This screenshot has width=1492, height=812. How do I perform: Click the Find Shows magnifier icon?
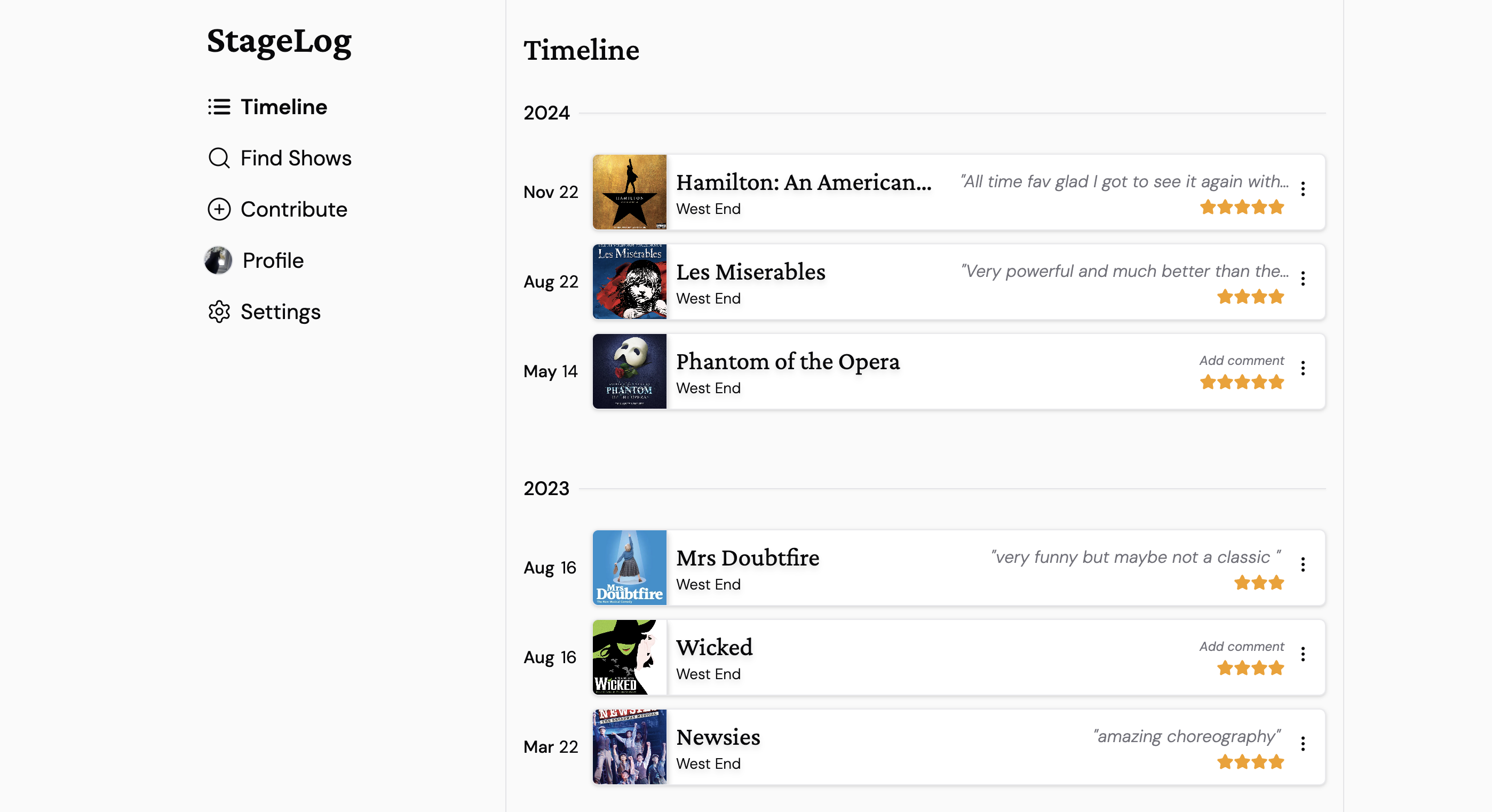(219, 158)
